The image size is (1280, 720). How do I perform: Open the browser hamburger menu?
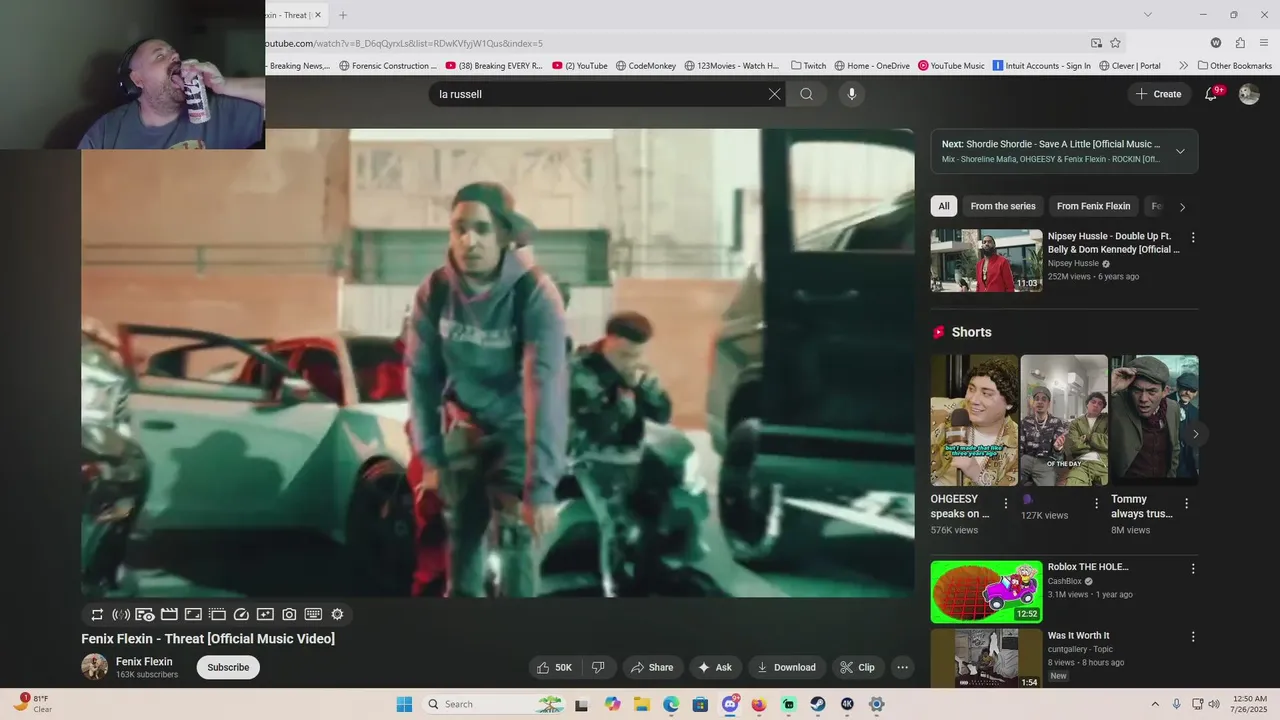[1265, 43]
